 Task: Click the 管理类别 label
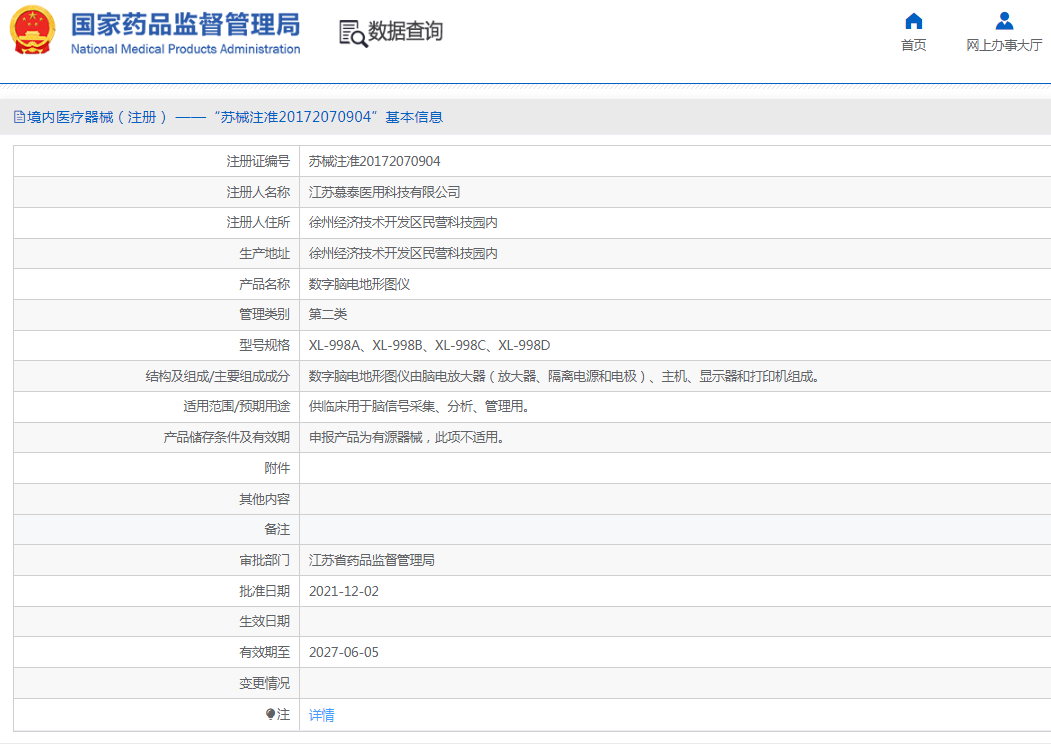(x=265, y=314)
